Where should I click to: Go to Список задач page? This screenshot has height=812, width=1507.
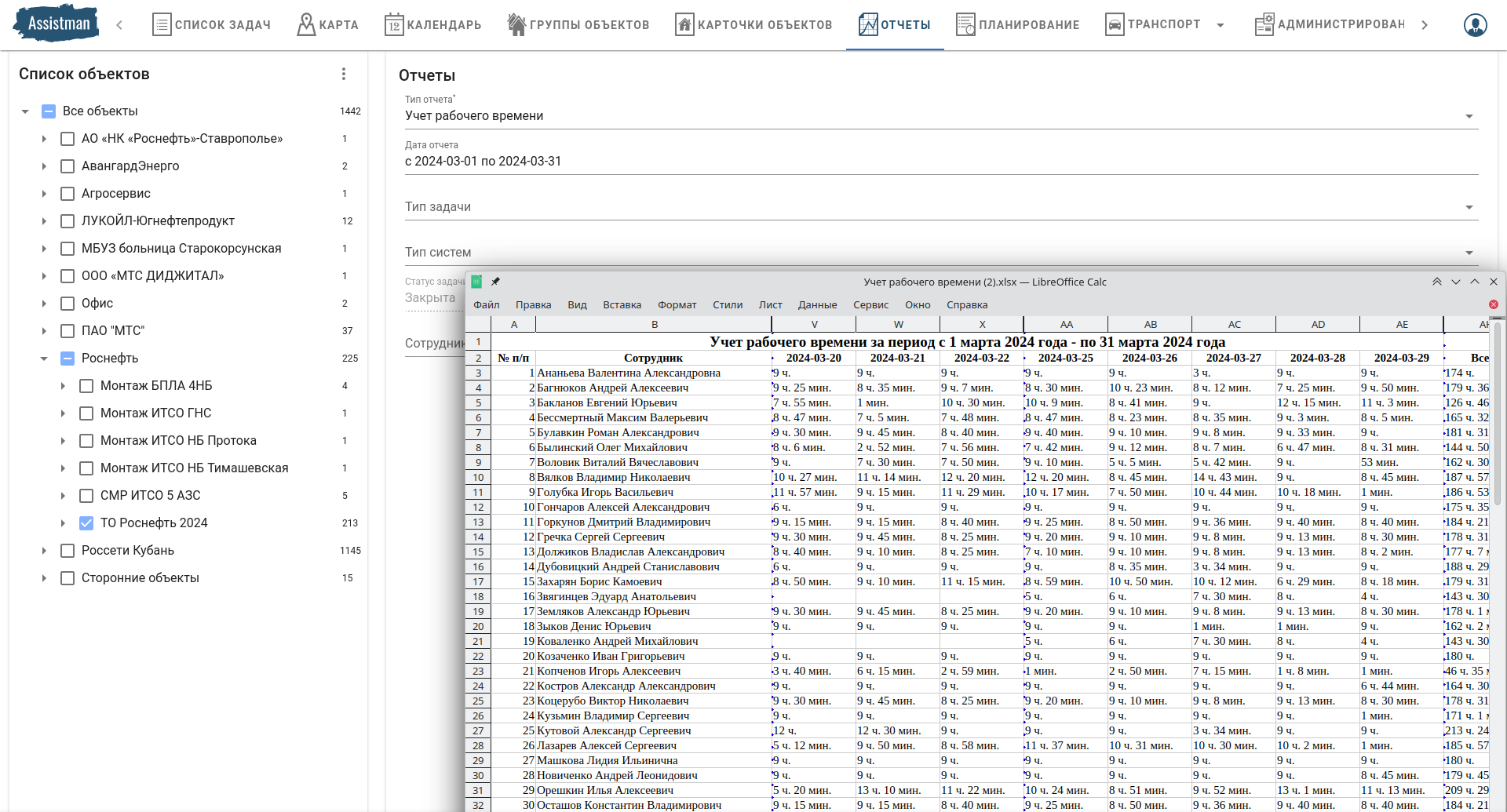210,25
